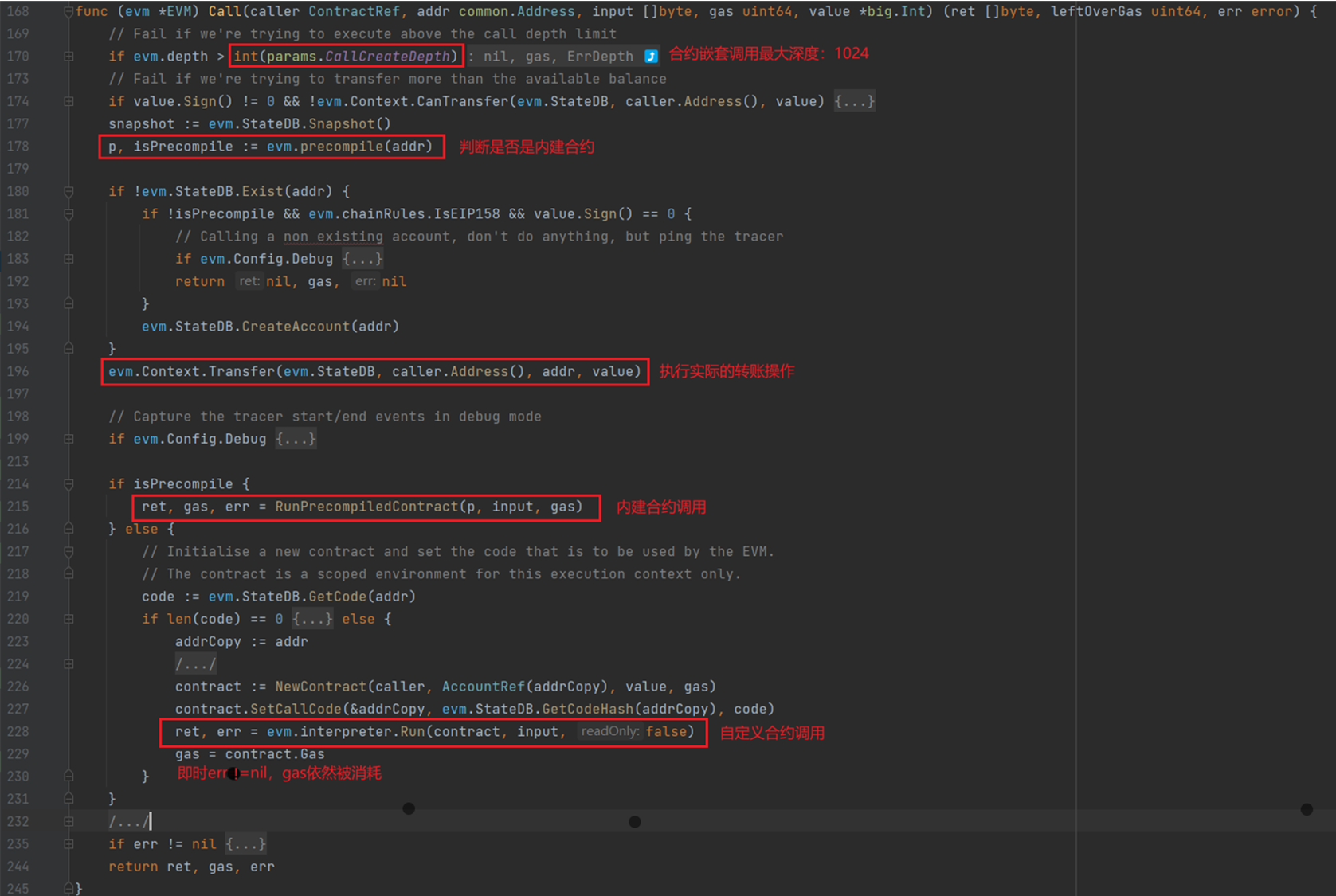Screen dimensions: 1336x896
Task: Click line number 178 in gutter
Action: point(18,147)
